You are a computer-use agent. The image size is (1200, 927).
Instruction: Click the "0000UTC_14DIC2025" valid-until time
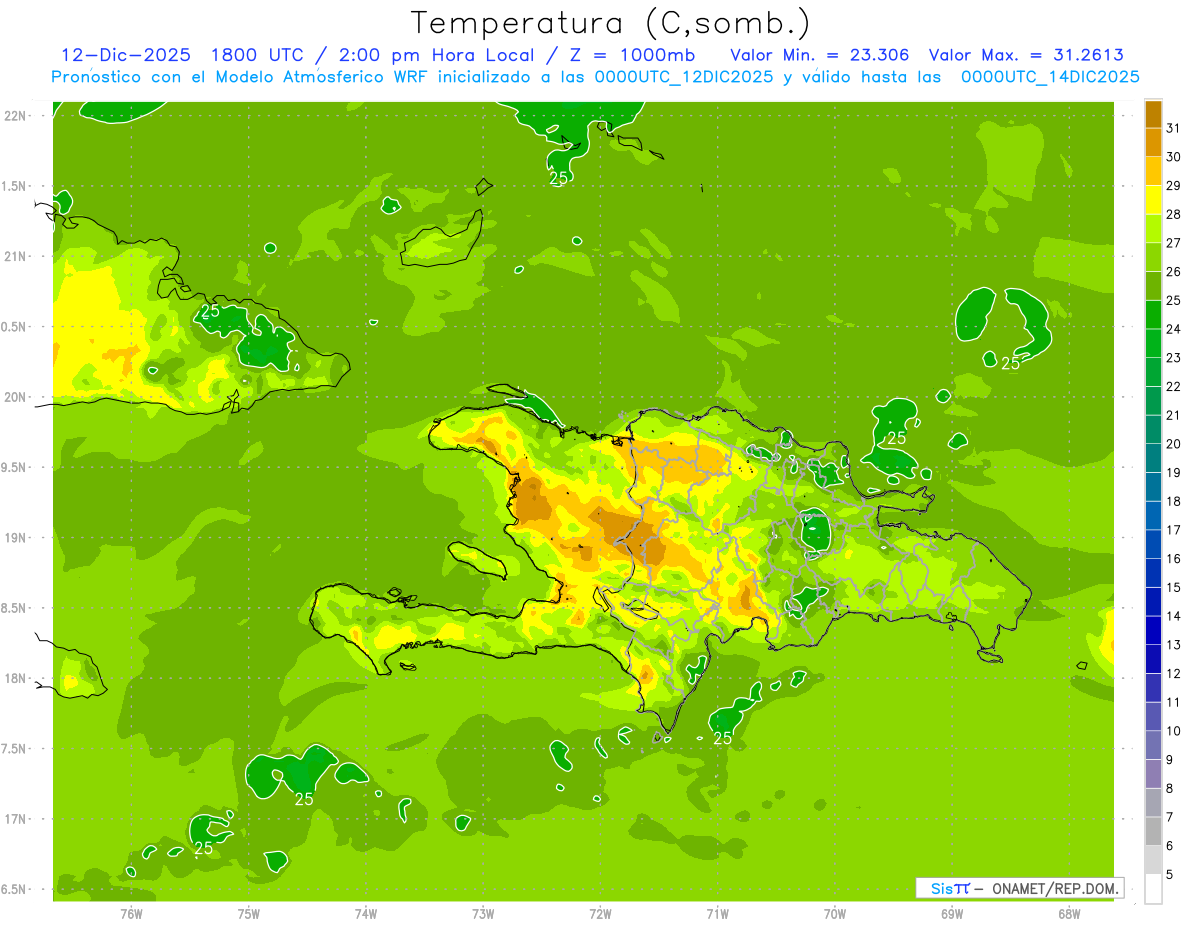1050,77
